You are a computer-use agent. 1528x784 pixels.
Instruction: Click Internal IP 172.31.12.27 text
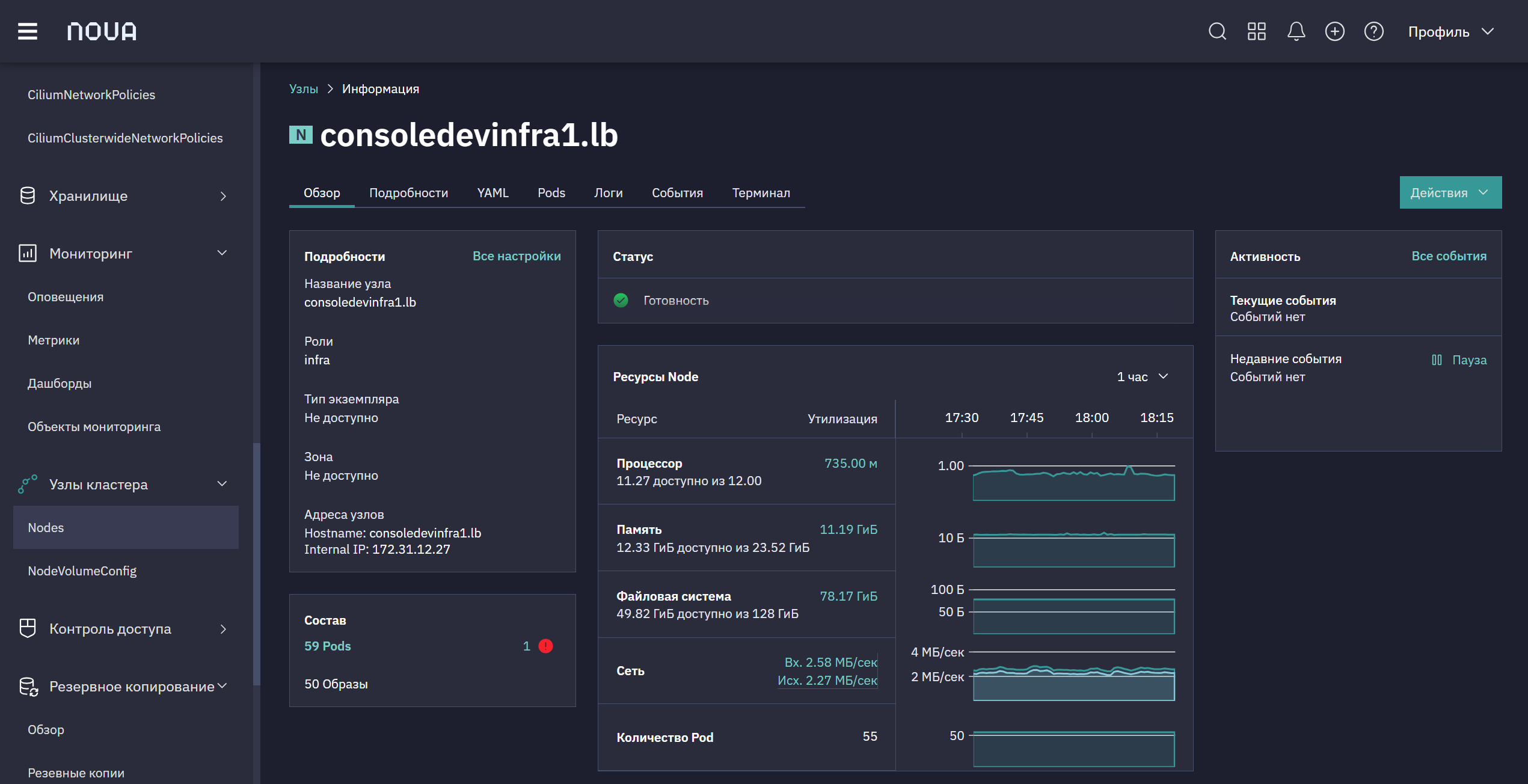tap(377, 549)
